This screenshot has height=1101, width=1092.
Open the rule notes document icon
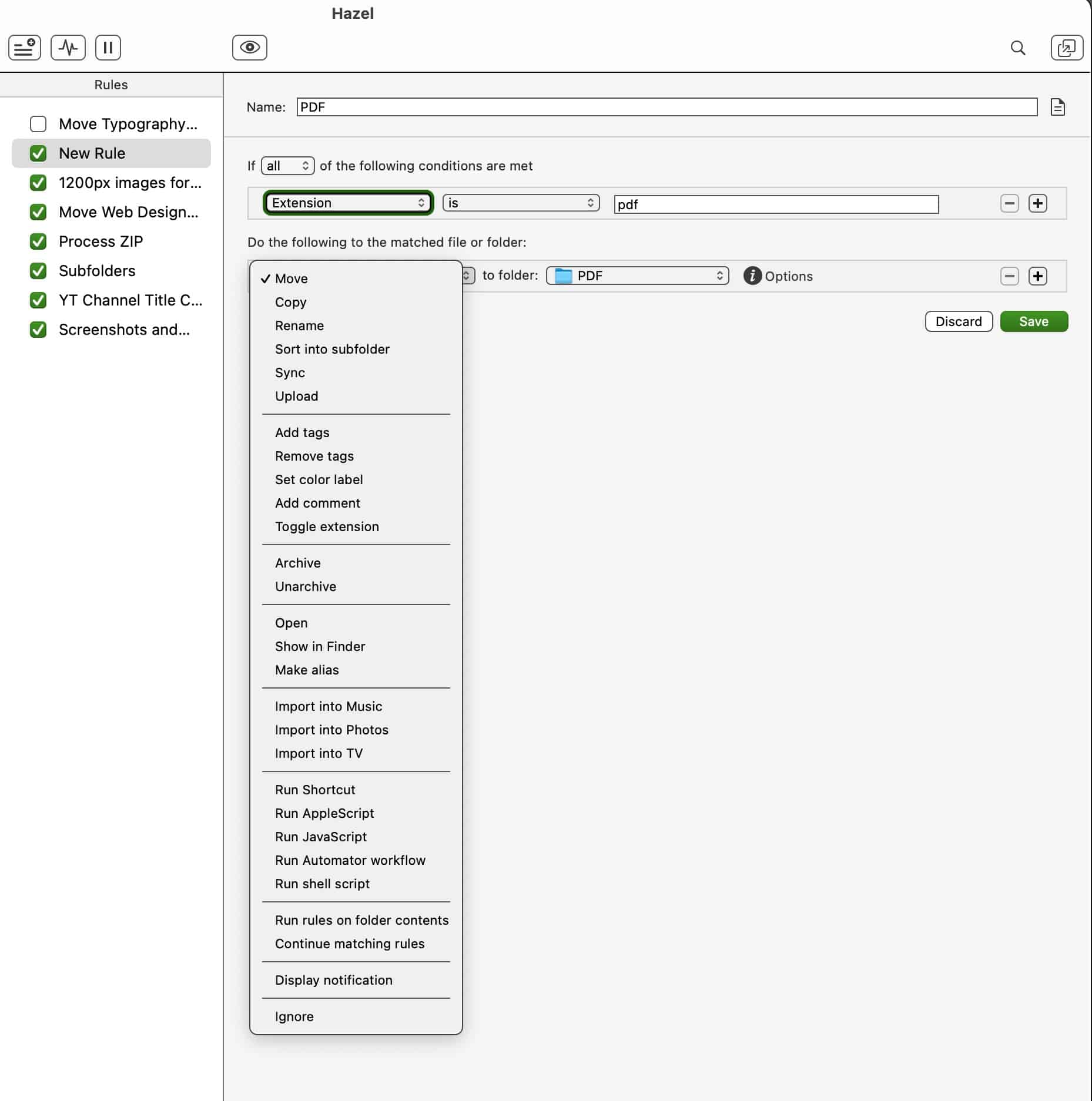click(x=1057, y=108)
